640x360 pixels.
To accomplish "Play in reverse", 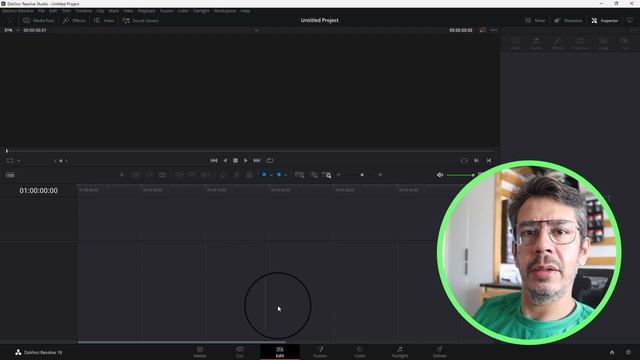I will pyautogui.click(x=225, y=161).
